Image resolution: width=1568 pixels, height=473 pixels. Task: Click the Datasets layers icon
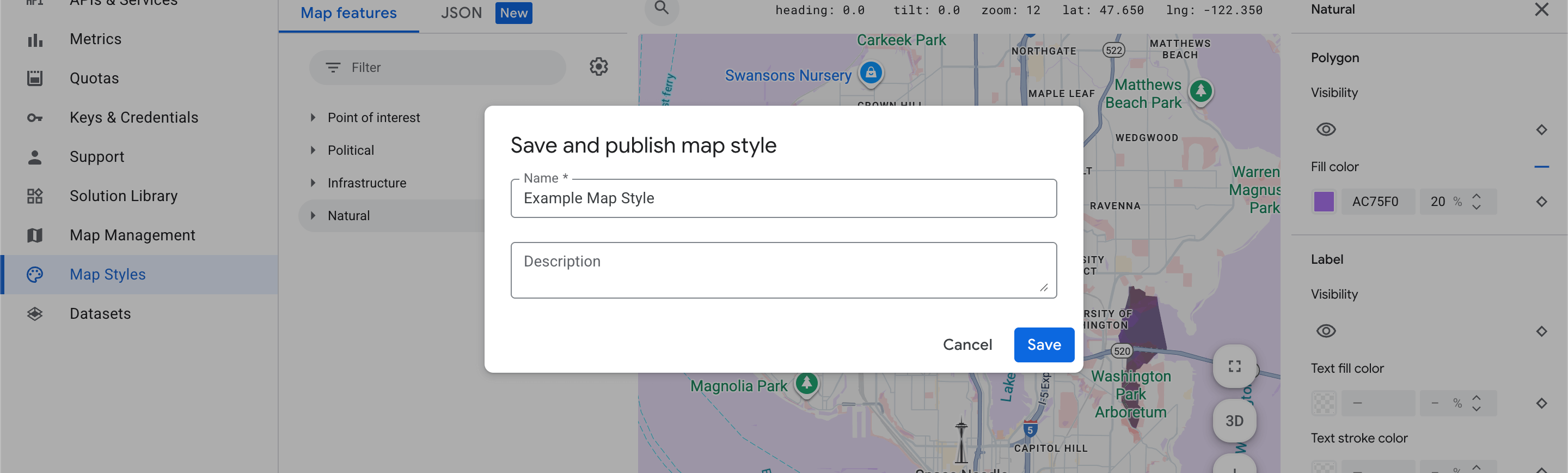(x=35, y=314)
